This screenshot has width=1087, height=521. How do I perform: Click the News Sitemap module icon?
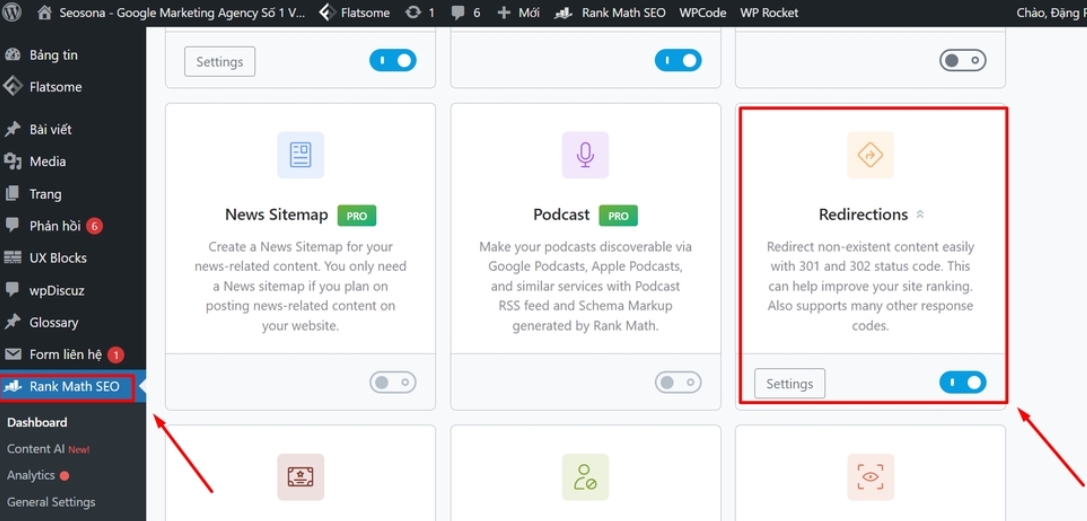(300, 154)
